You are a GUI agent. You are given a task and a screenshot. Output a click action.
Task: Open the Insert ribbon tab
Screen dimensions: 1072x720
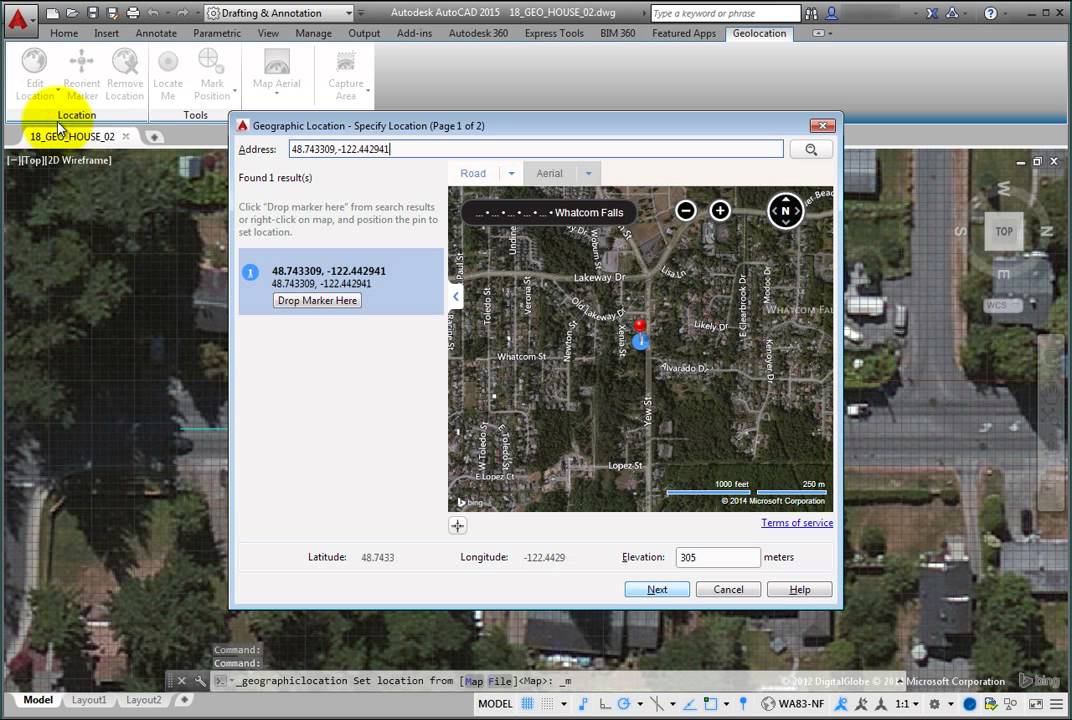106,33
